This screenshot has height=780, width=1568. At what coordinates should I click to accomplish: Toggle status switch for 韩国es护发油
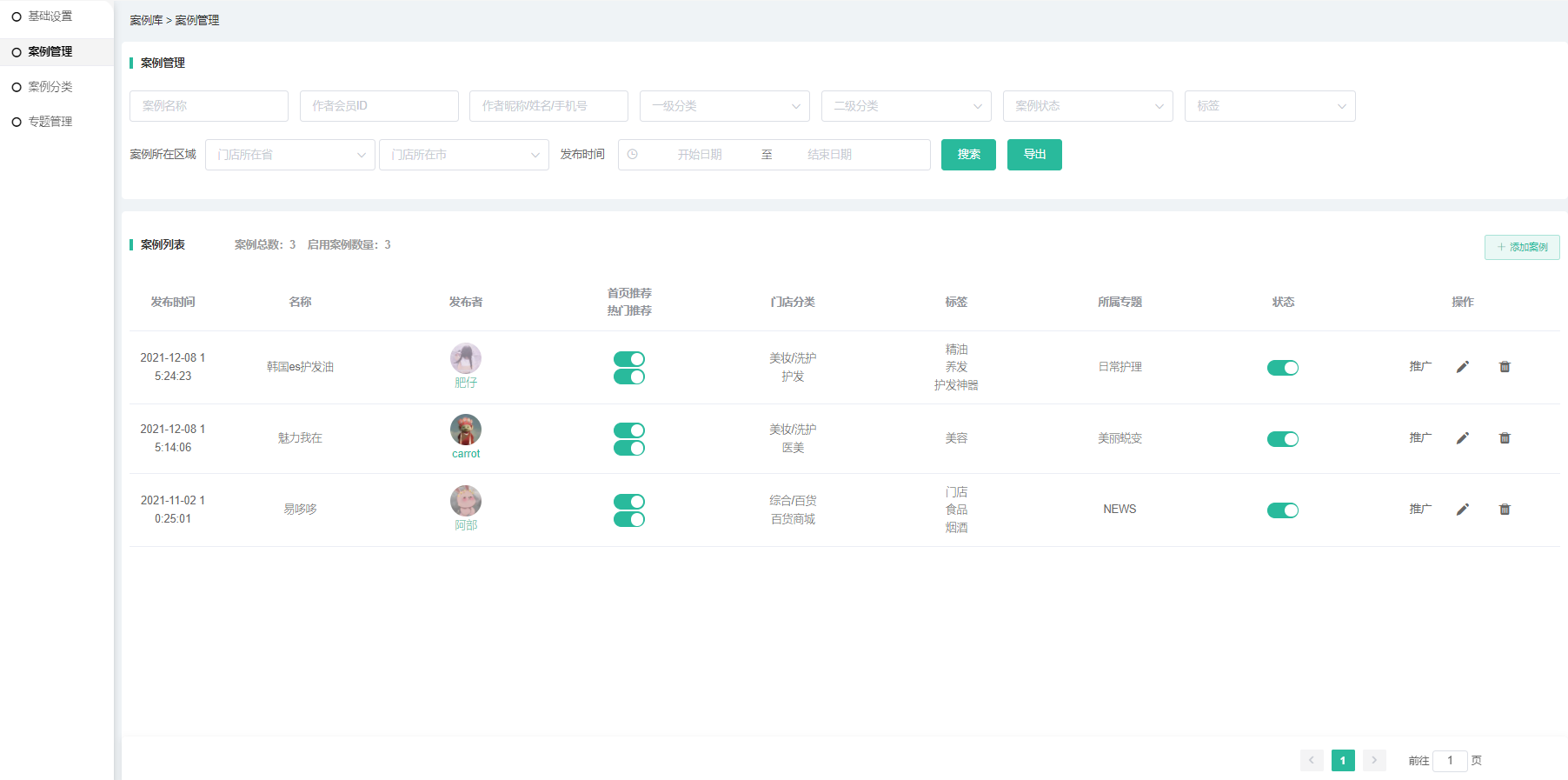pyautogui.click(x=1282, y=368)
